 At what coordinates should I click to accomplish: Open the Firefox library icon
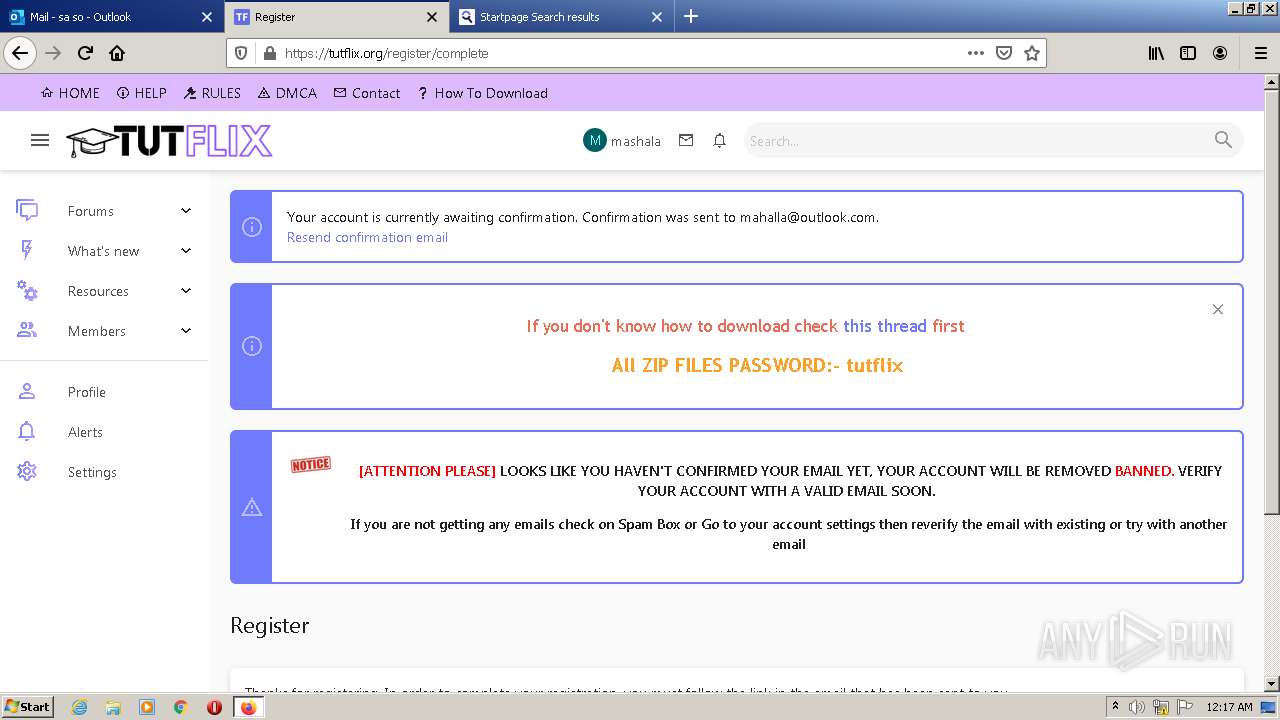pyautogui.click(x=1156, y=53)
